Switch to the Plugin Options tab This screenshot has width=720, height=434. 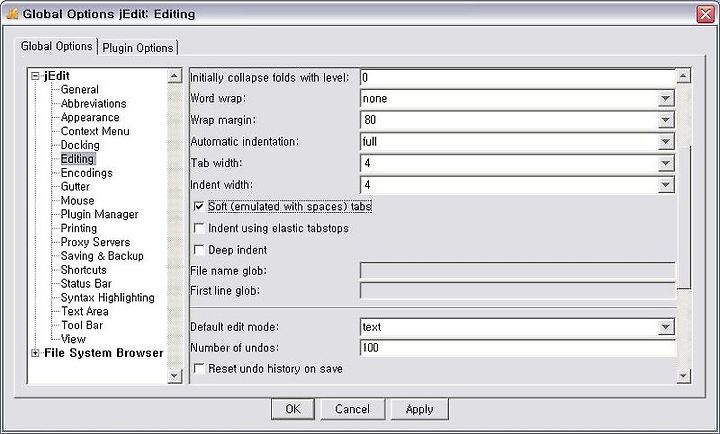[137, 47]
